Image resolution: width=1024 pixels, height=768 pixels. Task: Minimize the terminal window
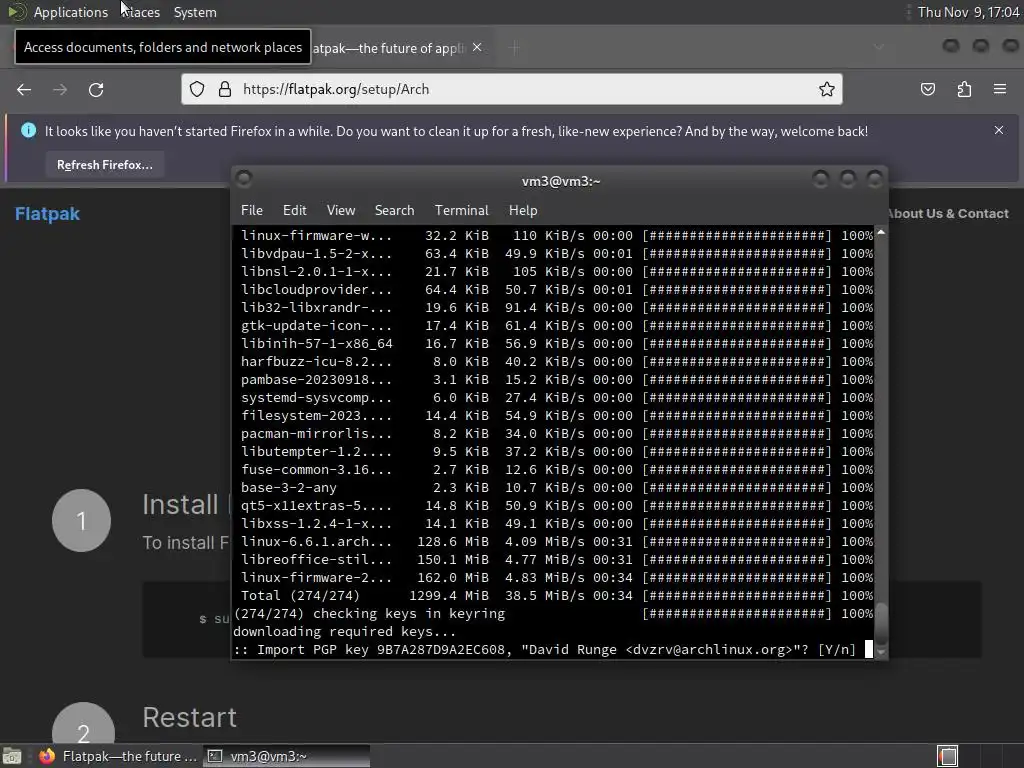point(821,178)
